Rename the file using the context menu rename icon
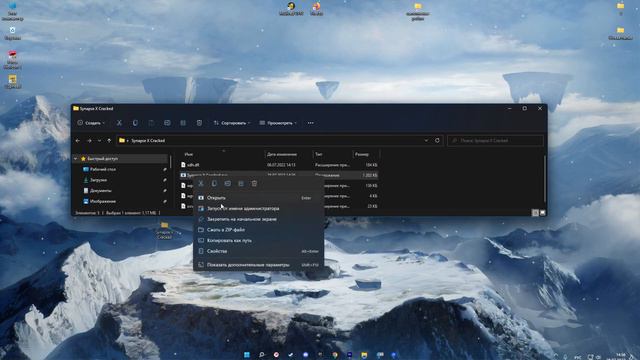 click(x=228, y=183)
